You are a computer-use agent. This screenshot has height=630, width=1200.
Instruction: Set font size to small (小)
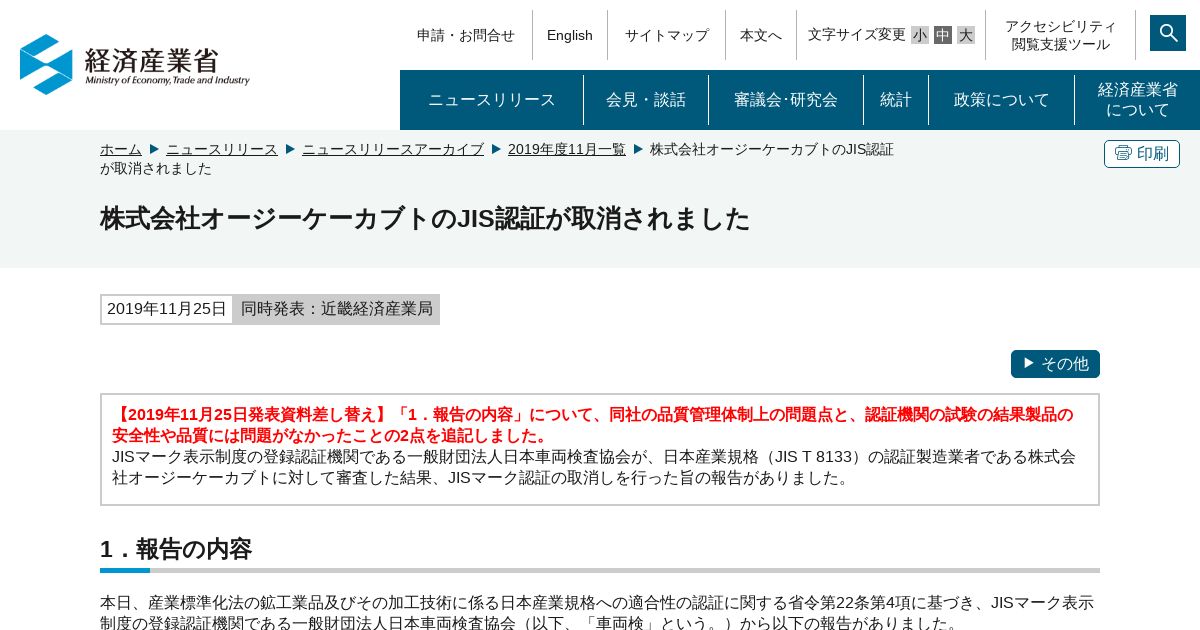[x=920, y=35]
